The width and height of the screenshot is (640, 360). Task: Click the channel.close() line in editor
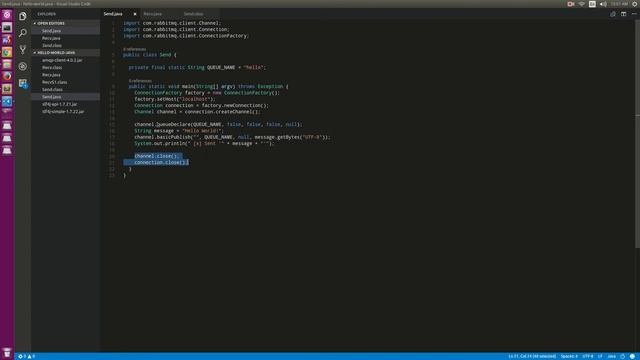[157, 156]
